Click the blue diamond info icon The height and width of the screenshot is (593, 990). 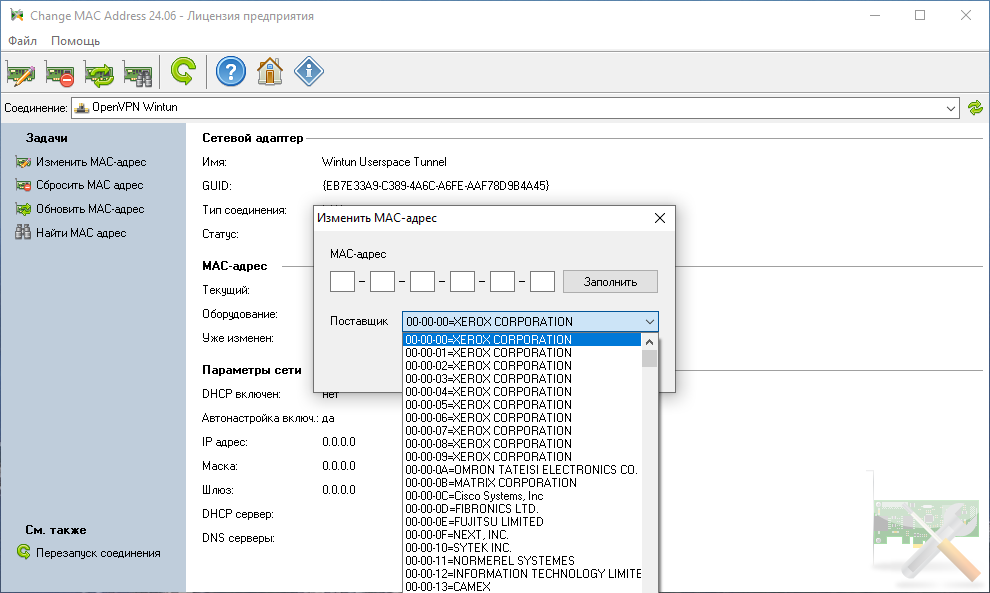(x=309, y=71)
